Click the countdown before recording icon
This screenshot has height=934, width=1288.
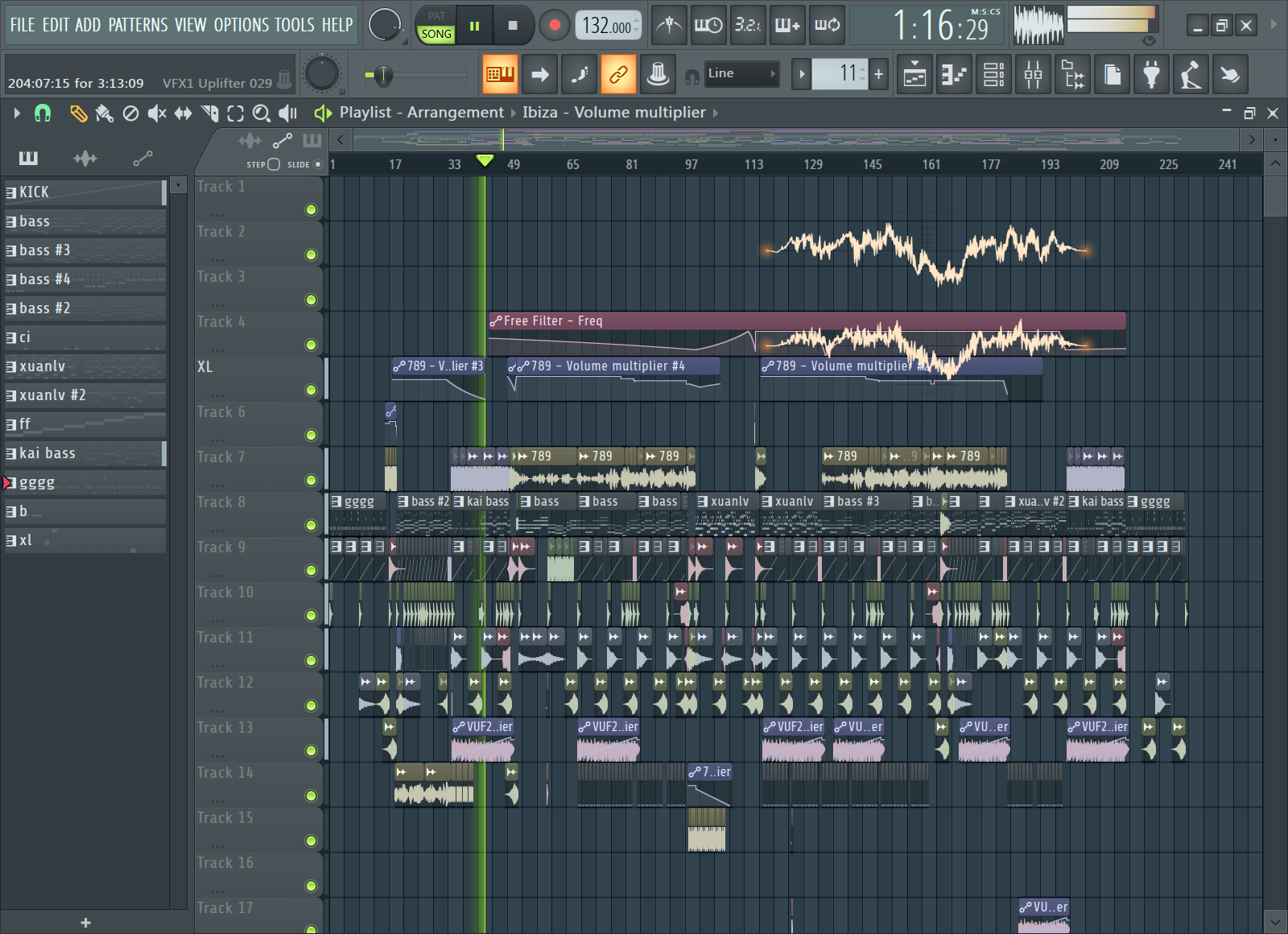(747, 25)
